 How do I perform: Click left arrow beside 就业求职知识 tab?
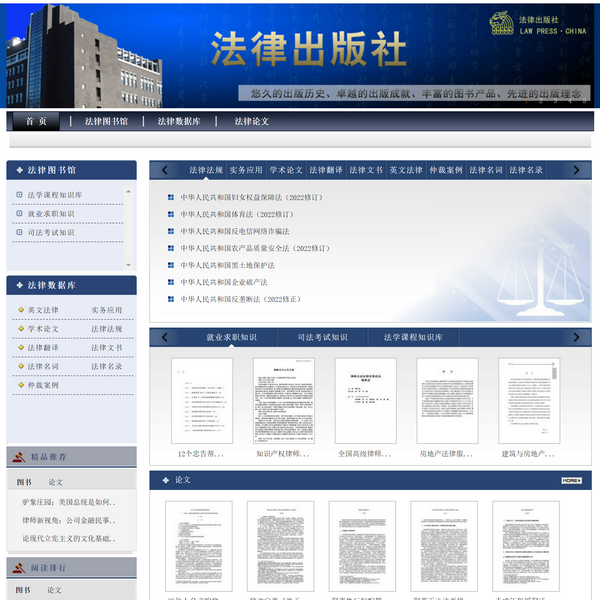click(165, 337)
